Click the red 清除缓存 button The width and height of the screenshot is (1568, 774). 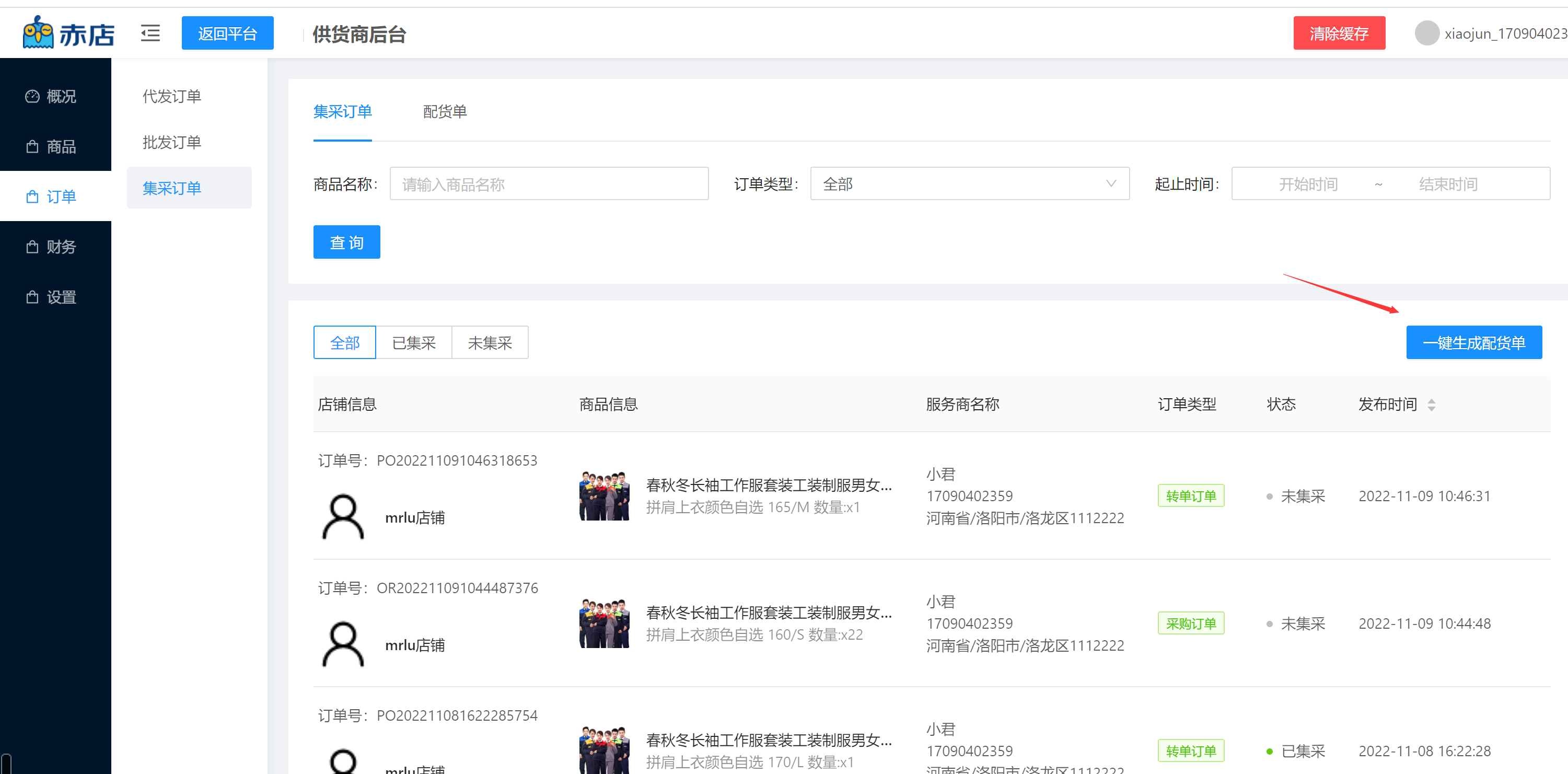[1339, 33]
